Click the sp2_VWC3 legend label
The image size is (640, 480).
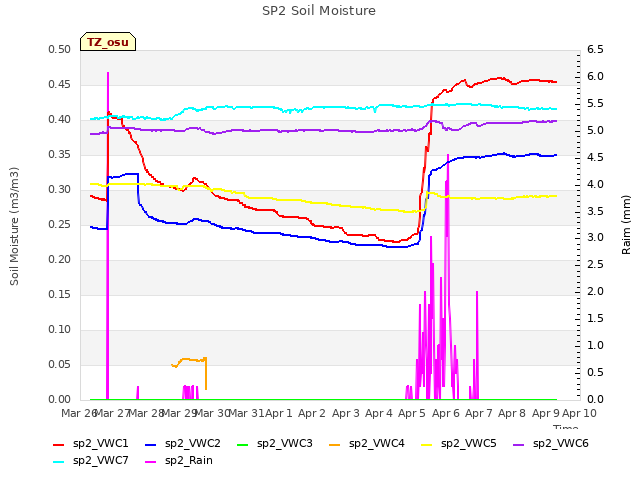coord(284,443)
